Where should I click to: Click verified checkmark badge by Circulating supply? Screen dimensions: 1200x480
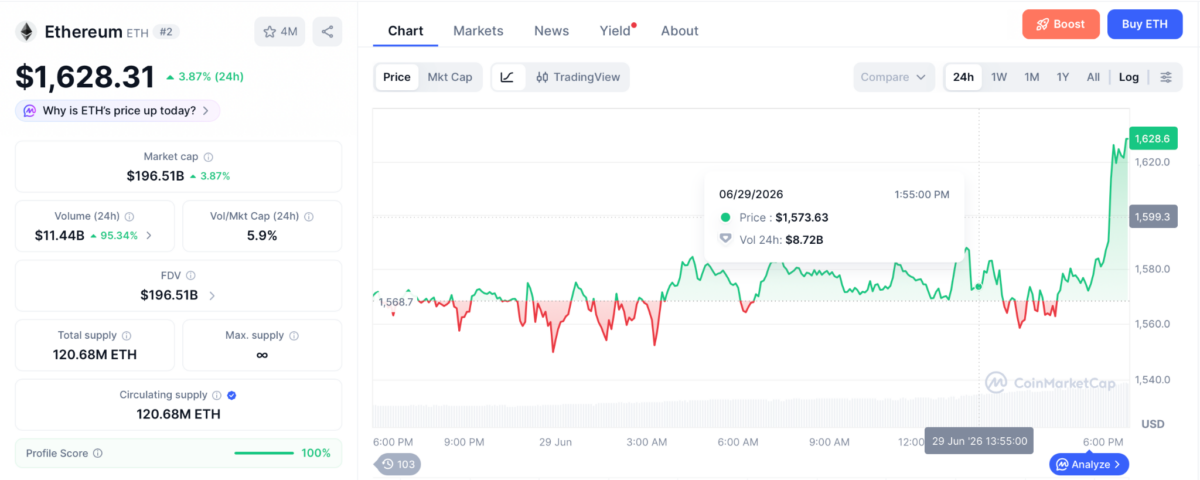click(232, 395)
